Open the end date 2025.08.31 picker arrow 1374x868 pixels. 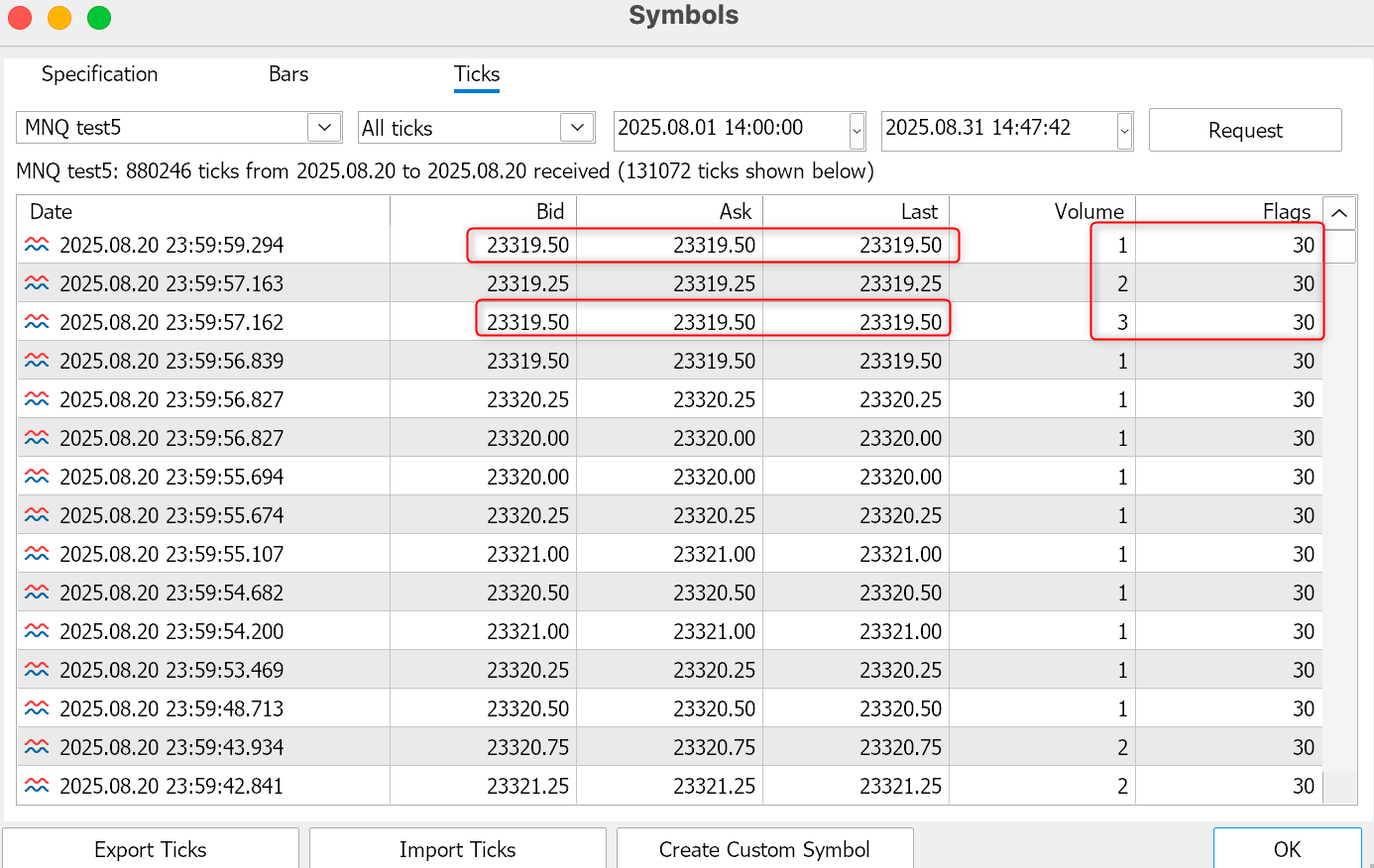pos(1124,130)
